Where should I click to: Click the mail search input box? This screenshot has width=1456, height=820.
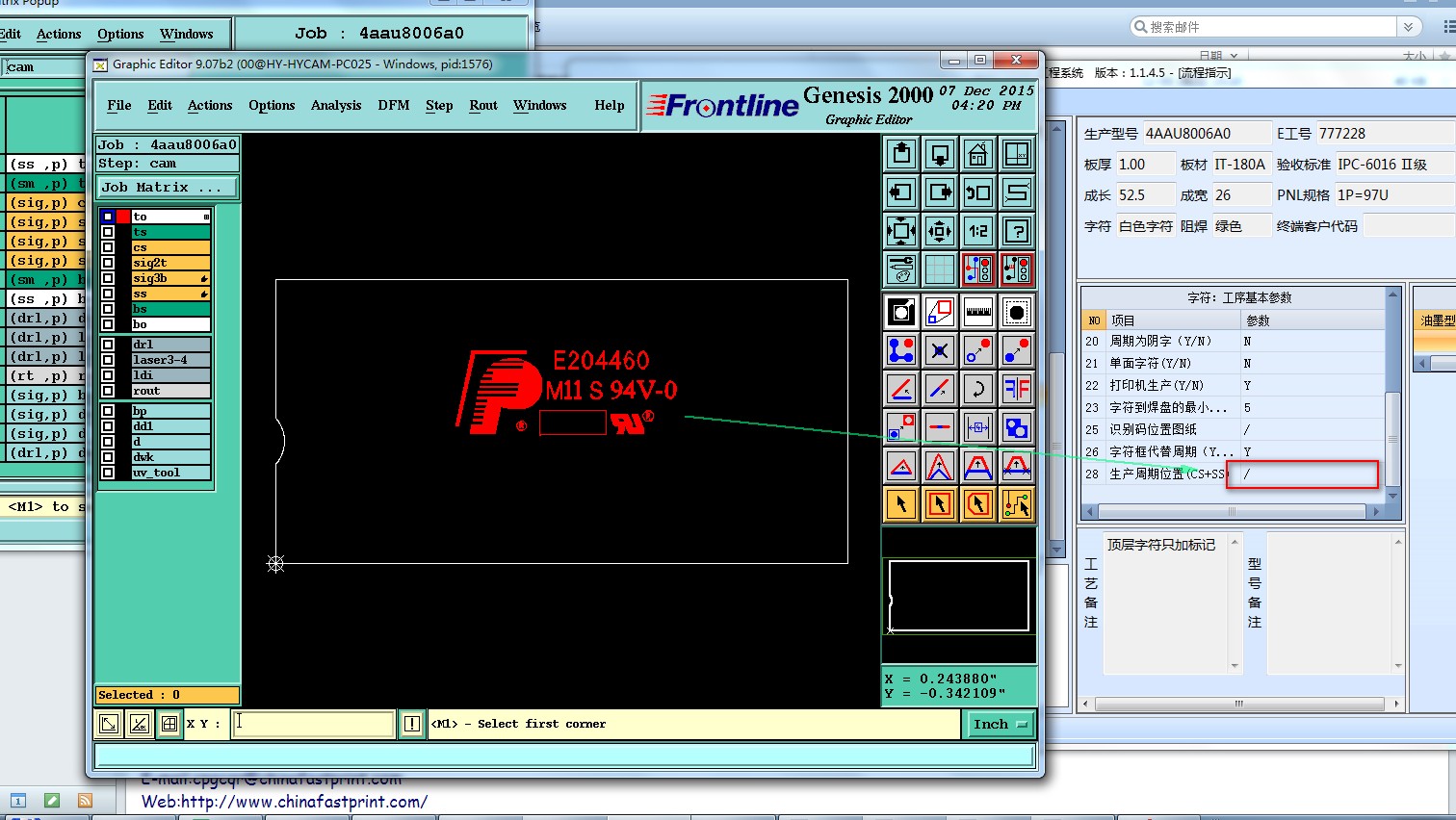(1263, 27)
